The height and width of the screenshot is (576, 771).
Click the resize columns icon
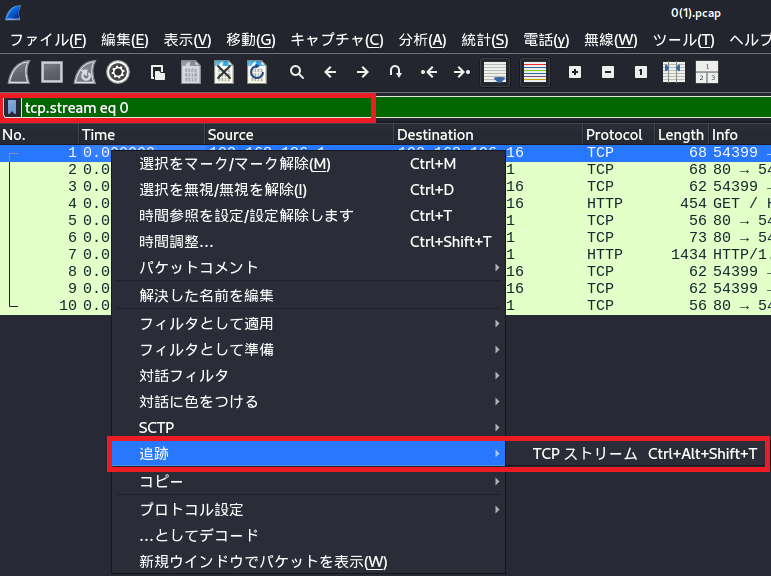click(x=674, y=72)
